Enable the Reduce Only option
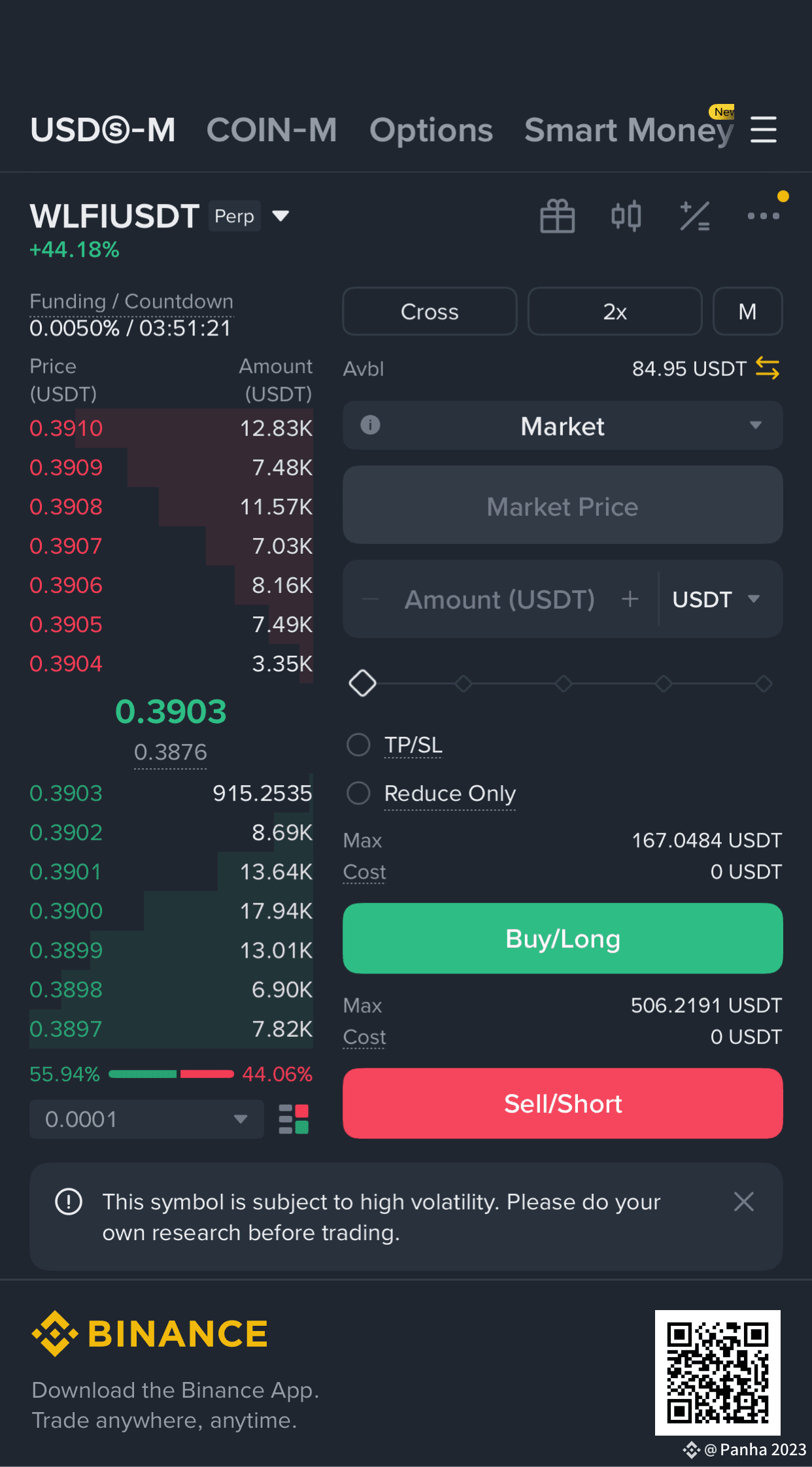The width and height of the screenshot is (812, 1467). pos(358,793)
